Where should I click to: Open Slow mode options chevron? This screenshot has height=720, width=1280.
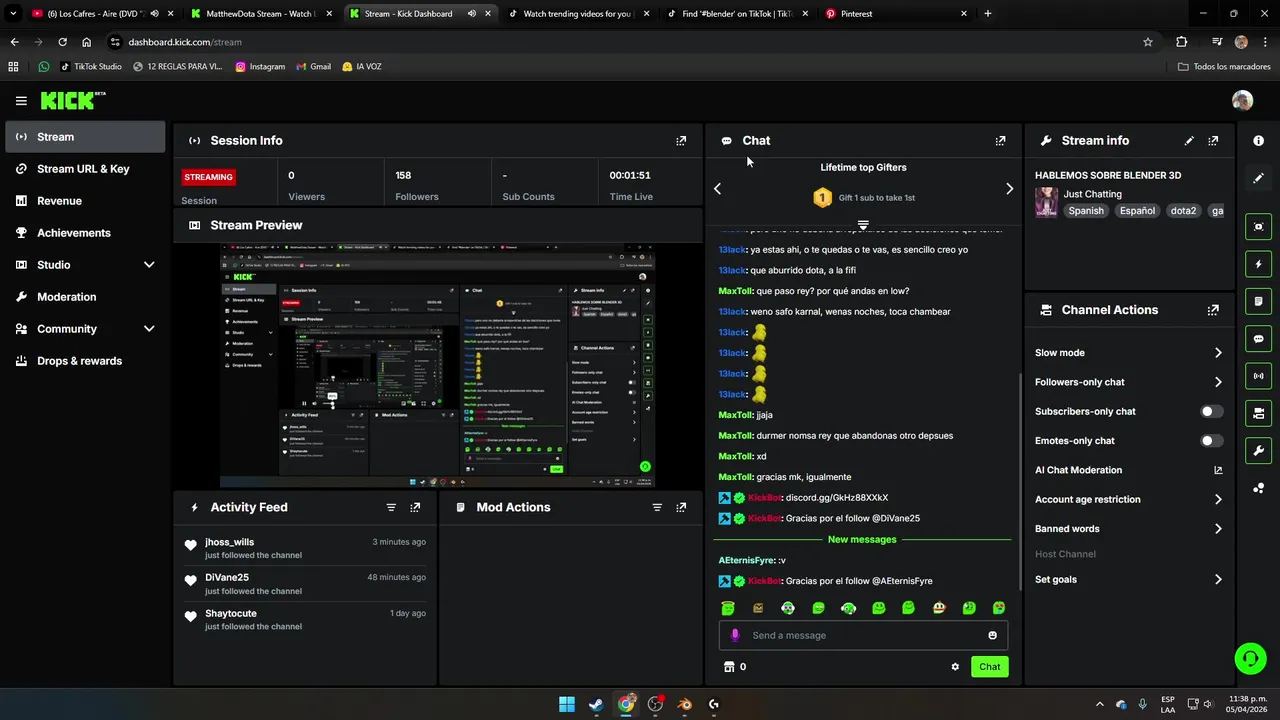(1218, 353)
